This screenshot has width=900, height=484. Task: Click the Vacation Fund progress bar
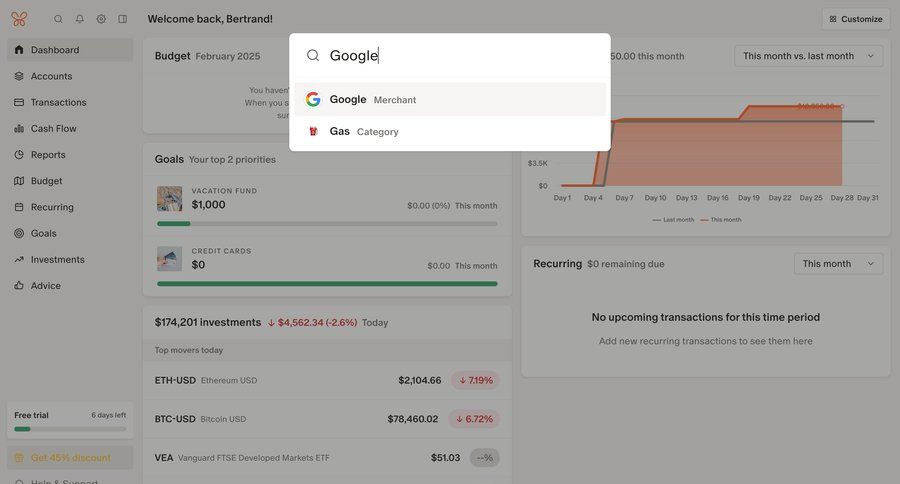(327, 224)
